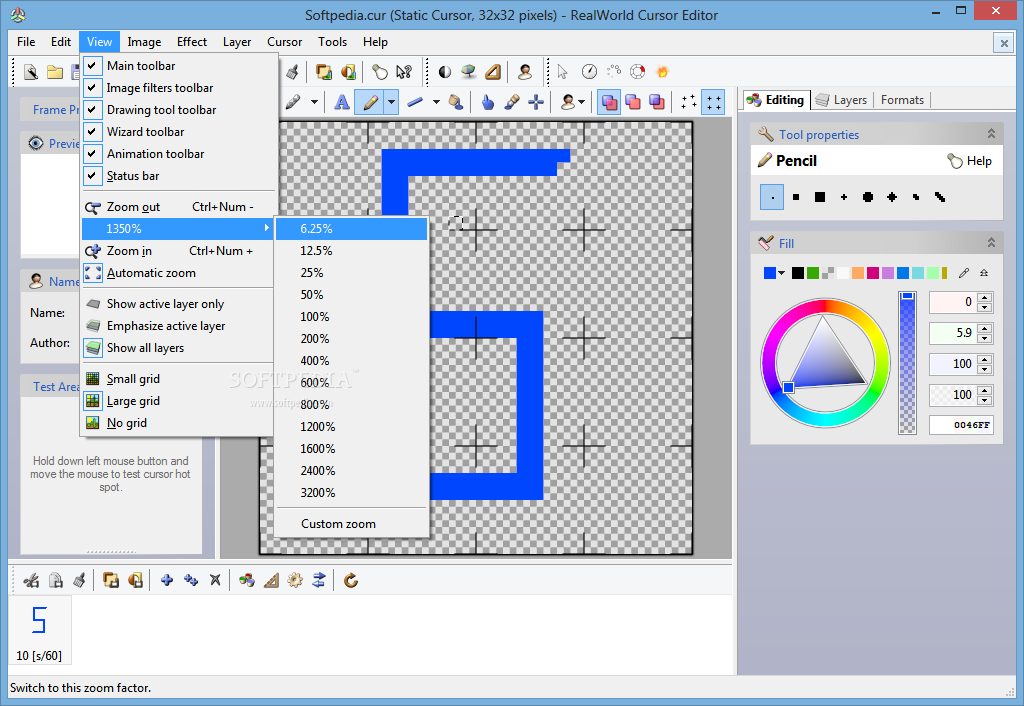Screen dimensions: 1024x706
Task: Open the Line tool dropdown arrow
Action: (x=436, y=103)
